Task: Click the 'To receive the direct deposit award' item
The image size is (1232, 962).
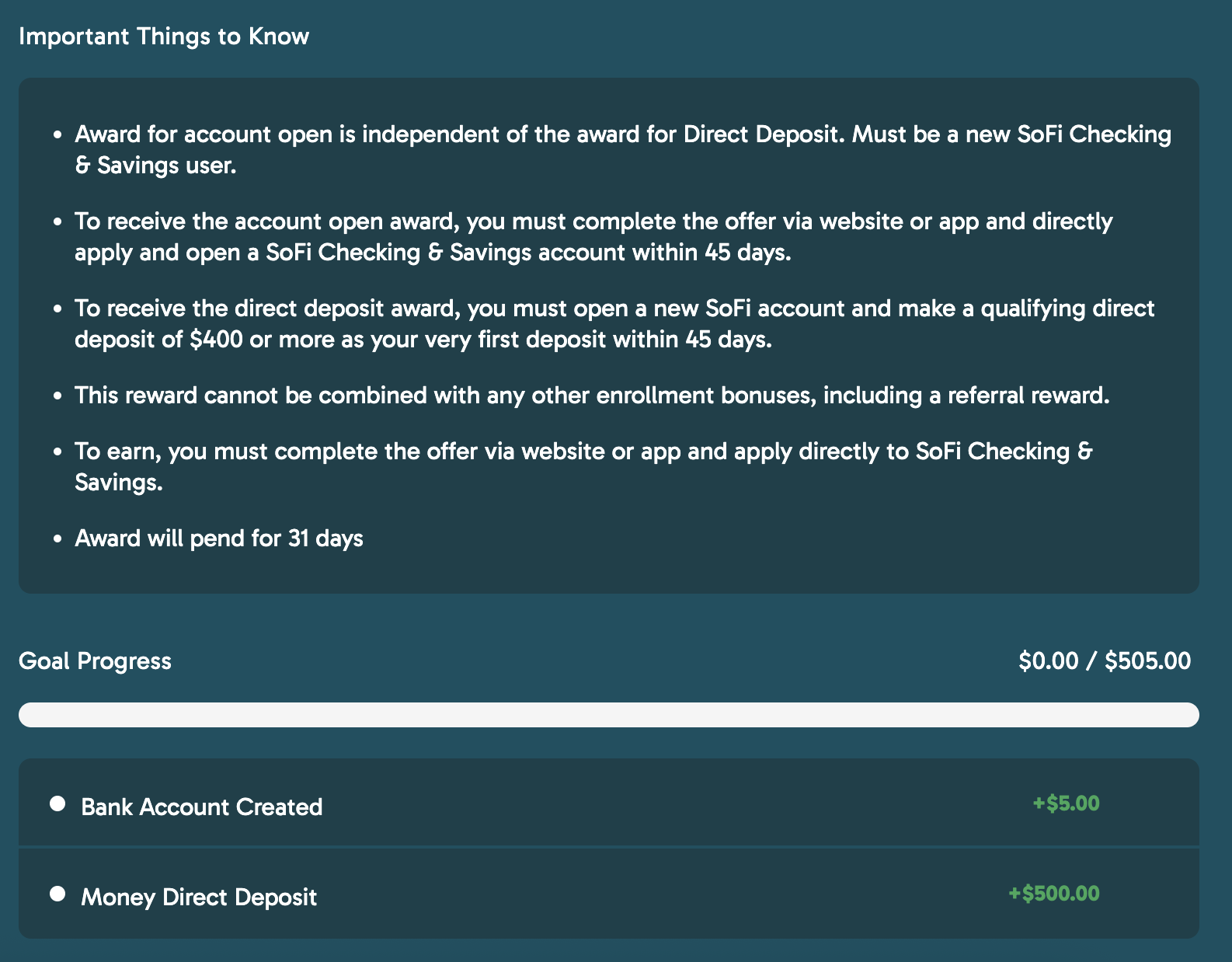Action: coord(614,324)
